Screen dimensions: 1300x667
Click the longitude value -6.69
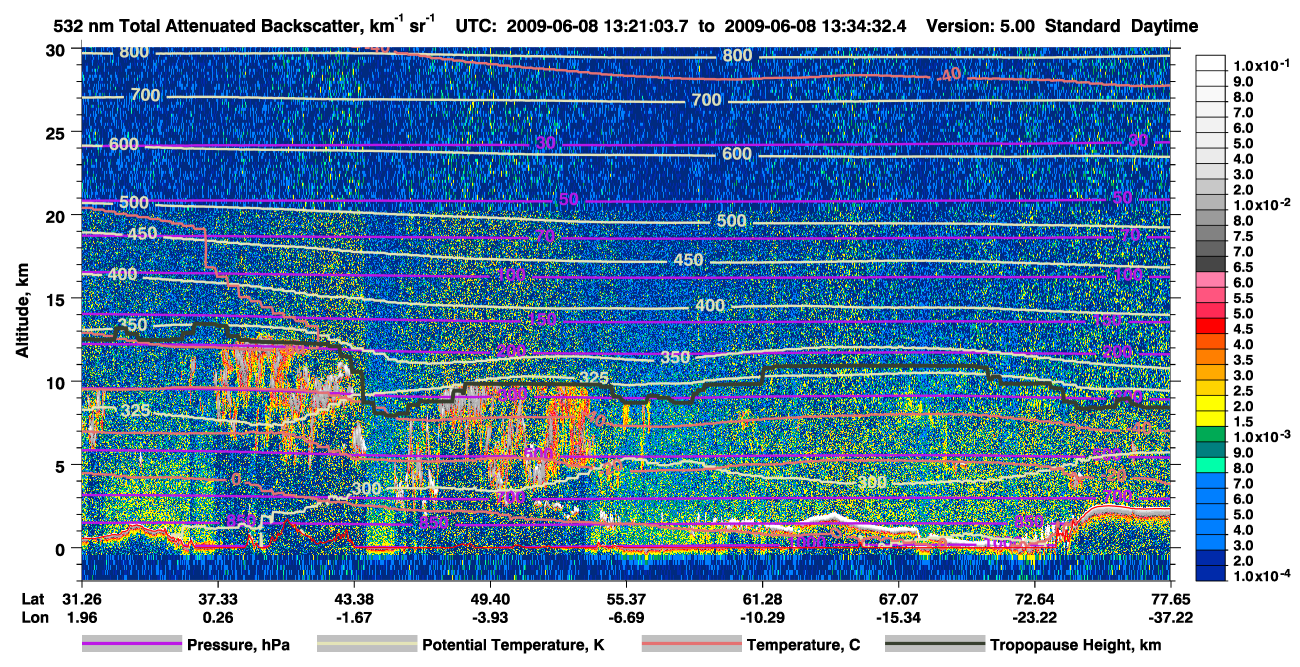(625, 617)
